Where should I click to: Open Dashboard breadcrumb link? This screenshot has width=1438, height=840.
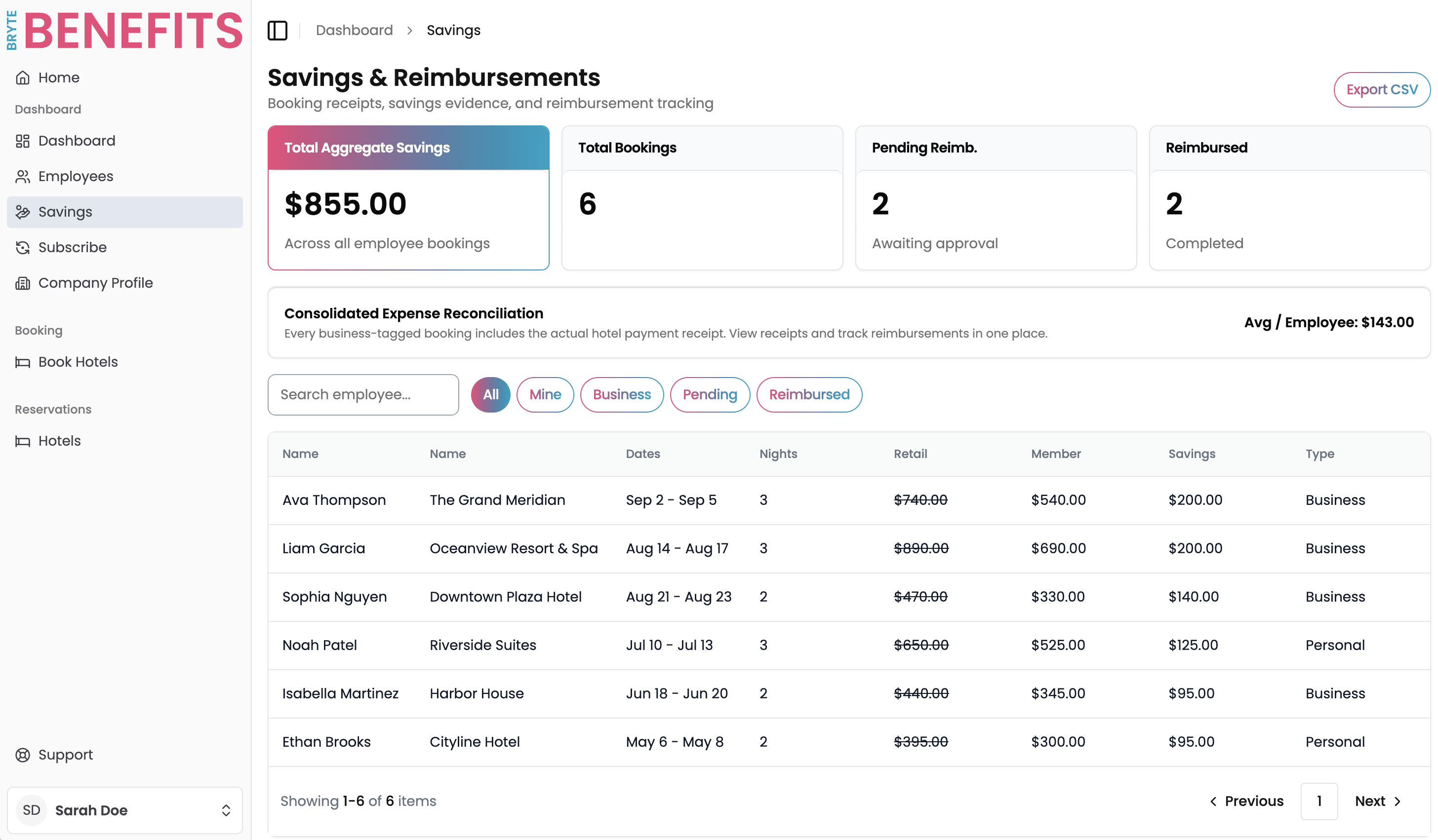click(x=355, y=30)
